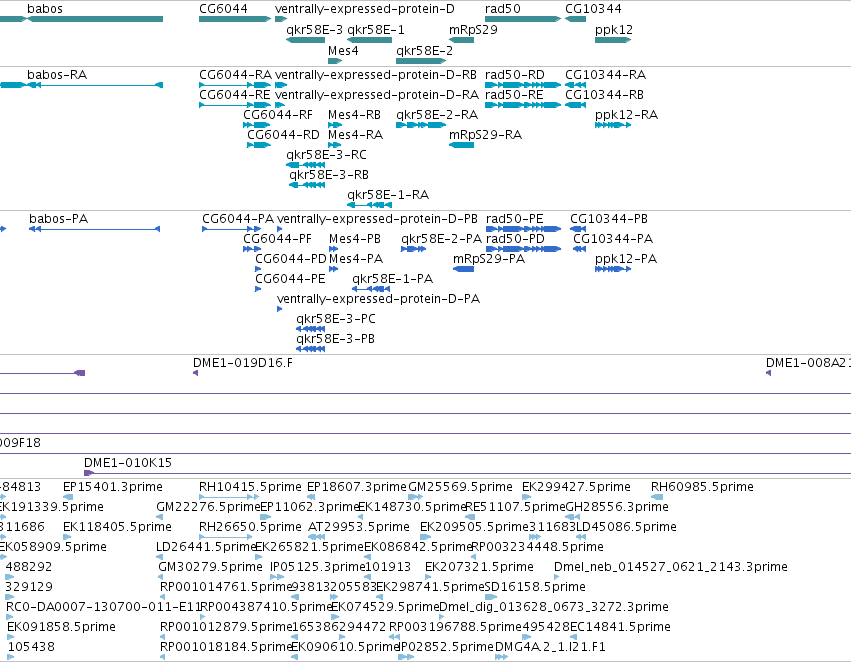Click the qkr58E-2 gene label
The image size is (851, 662).
(x=424, y=50)
